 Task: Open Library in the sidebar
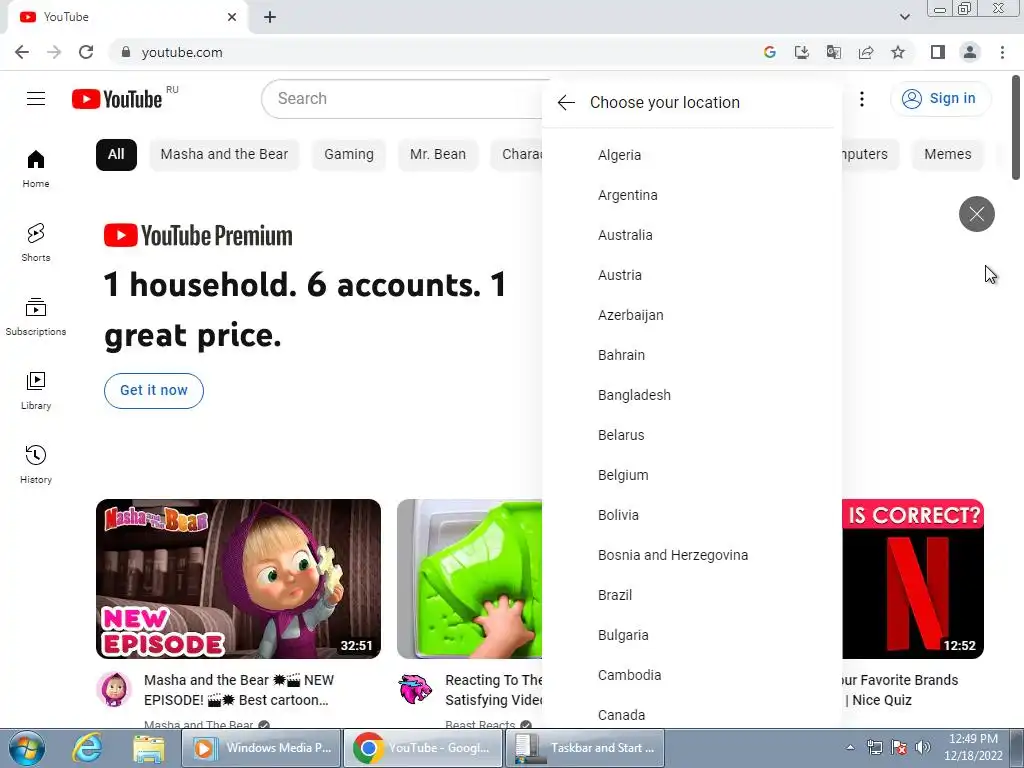[36, 391]
